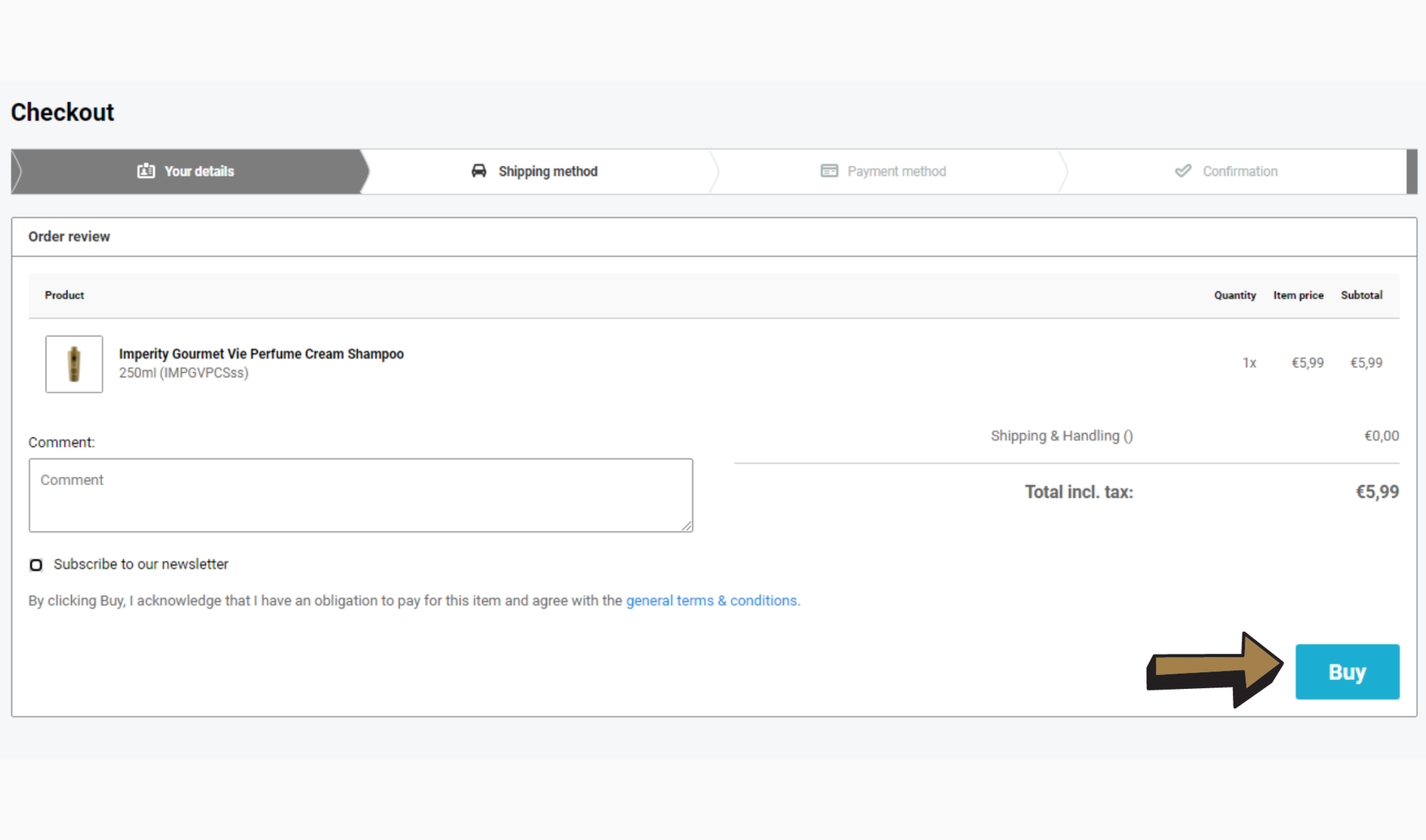1426x840 pixels.
Task: Go to the Your details step
Action: pos(189,171)
